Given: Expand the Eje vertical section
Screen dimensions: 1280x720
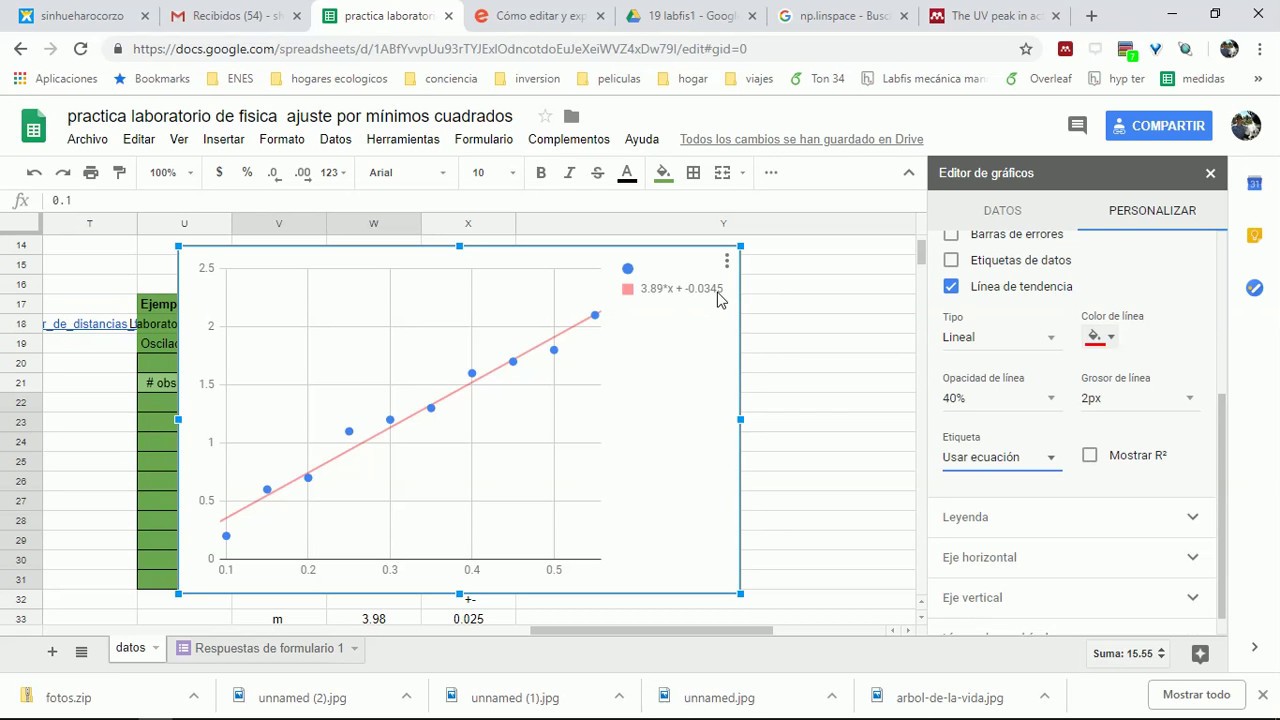Looking at the screenshot, I should coord(1071,597).
